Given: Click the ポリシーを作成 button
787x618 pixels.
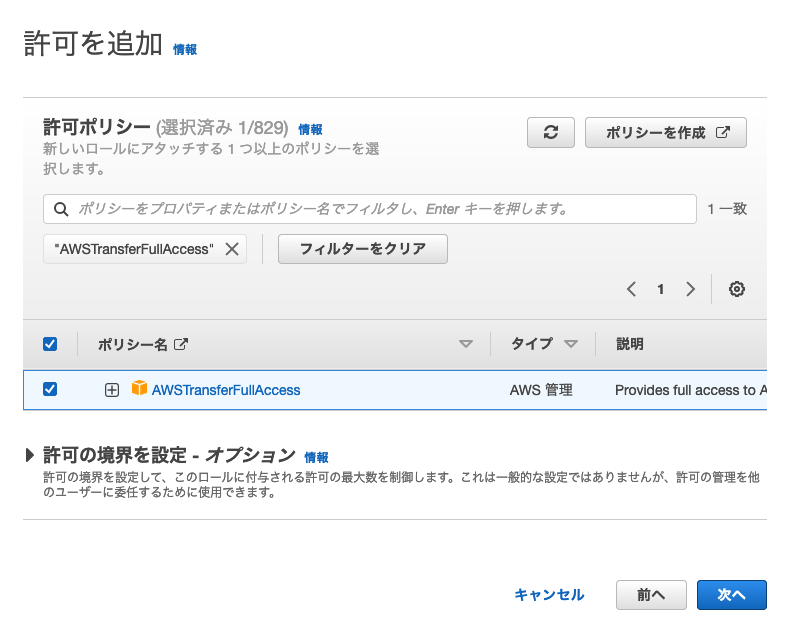Looking at the screenshot, I should coord(666,133).
